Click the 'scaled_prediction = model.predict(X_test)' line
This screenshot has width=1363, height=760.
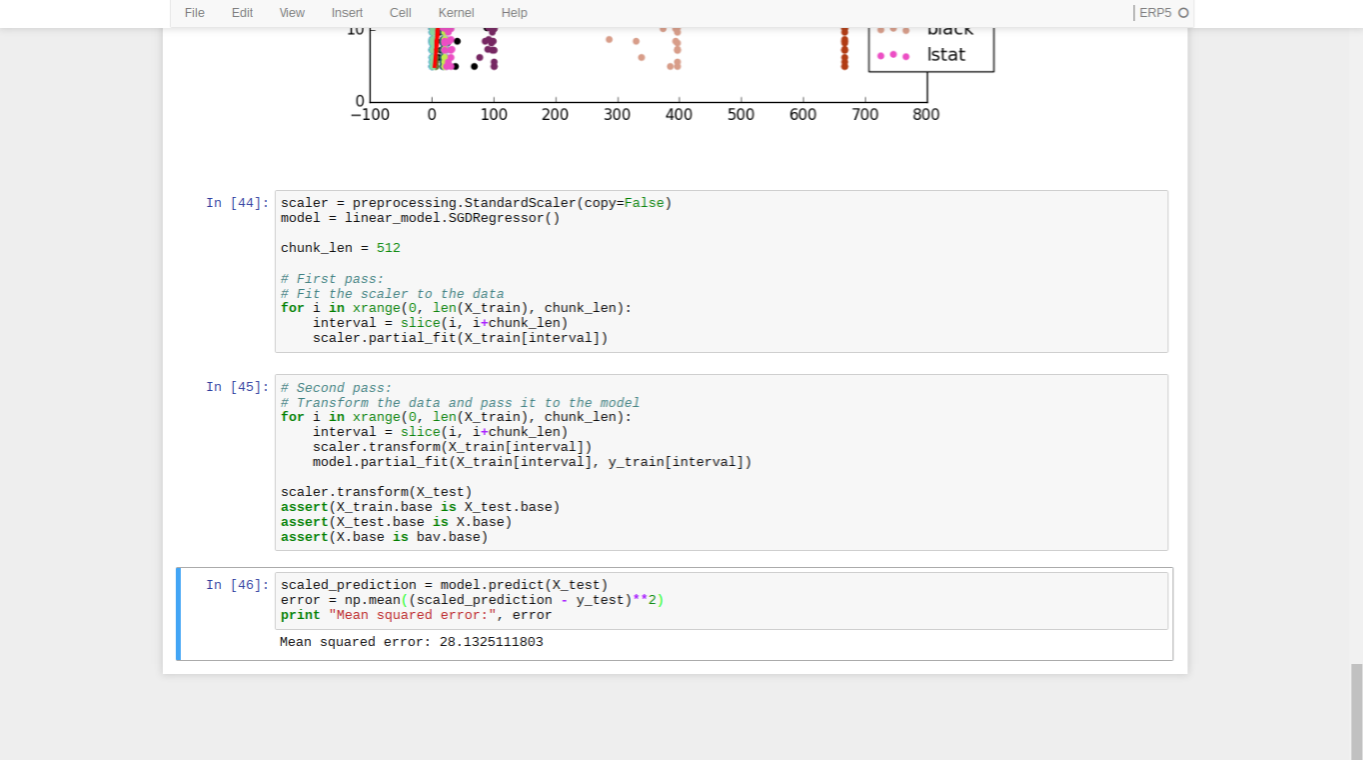coord(444,585)
